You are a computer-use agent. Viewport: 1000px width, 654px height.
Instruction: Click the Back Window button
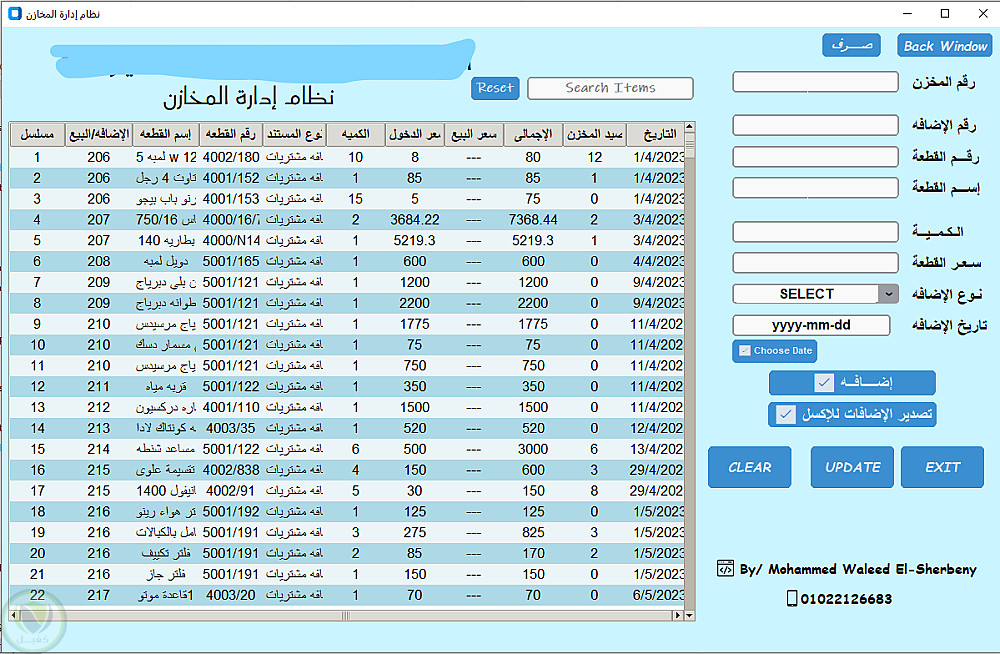coord(945,46)
